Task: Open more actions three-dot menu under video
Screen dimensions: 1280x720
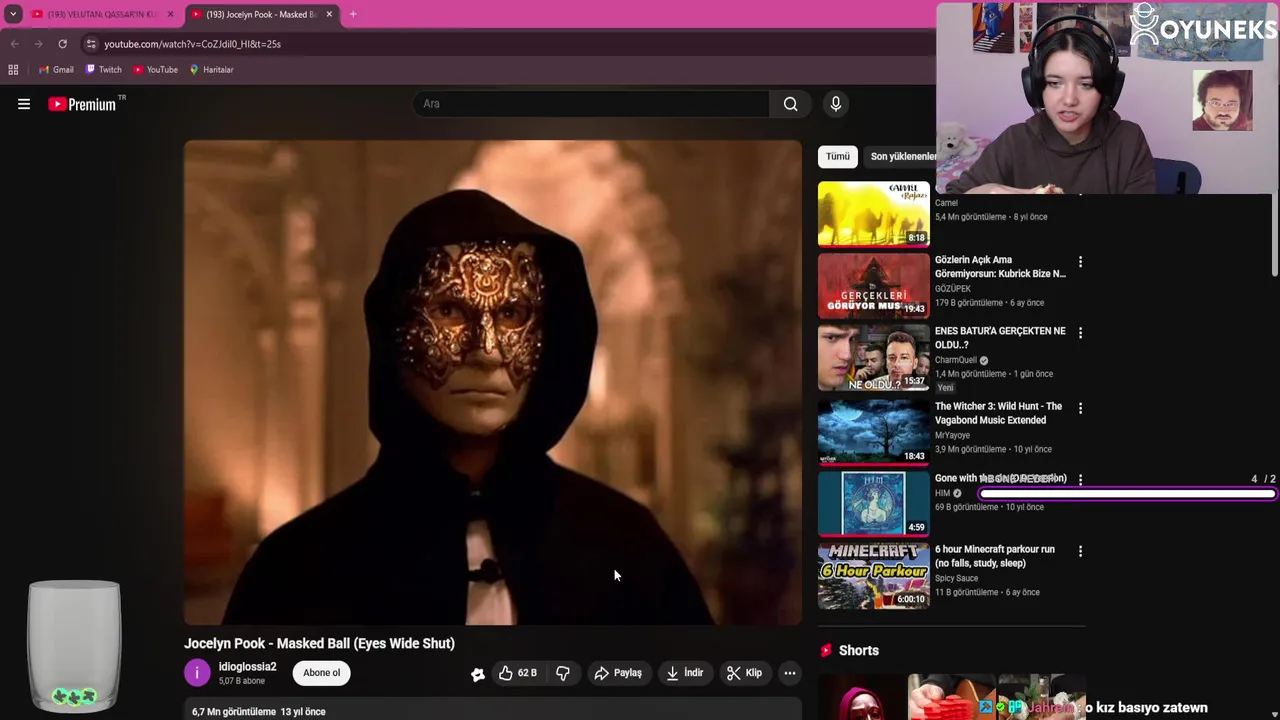Action: point(790,673)
